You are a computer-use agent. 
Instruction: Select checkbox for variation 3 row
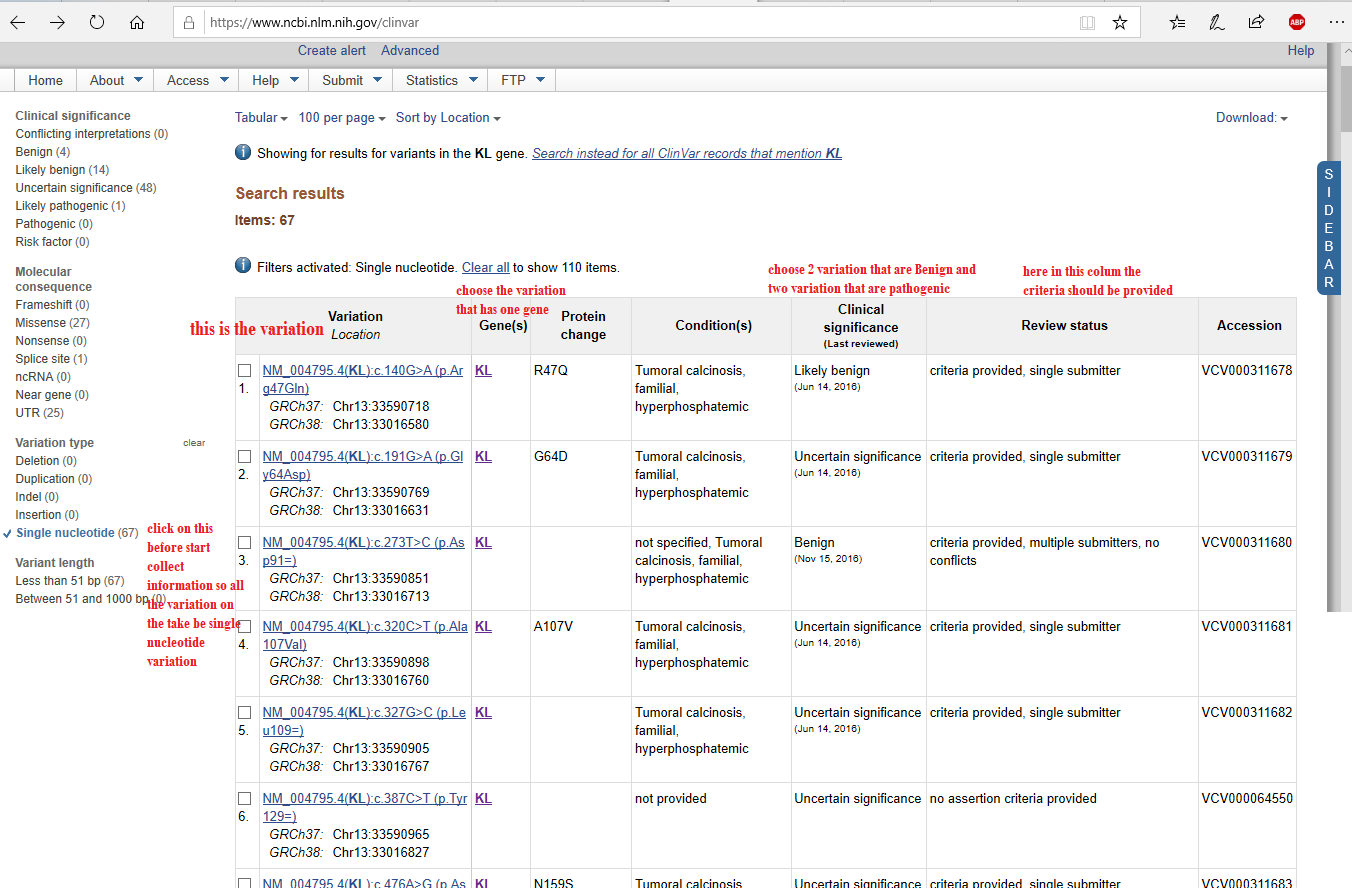(244, 542)
